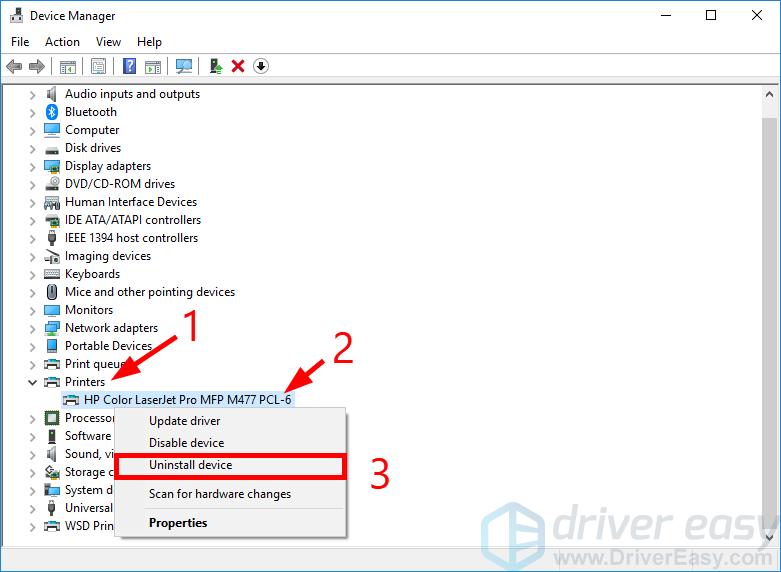Click the Imaging devices camera icon
Viewport: 781px width, 572px height.
pyautogui.click(x=52, y=256)
